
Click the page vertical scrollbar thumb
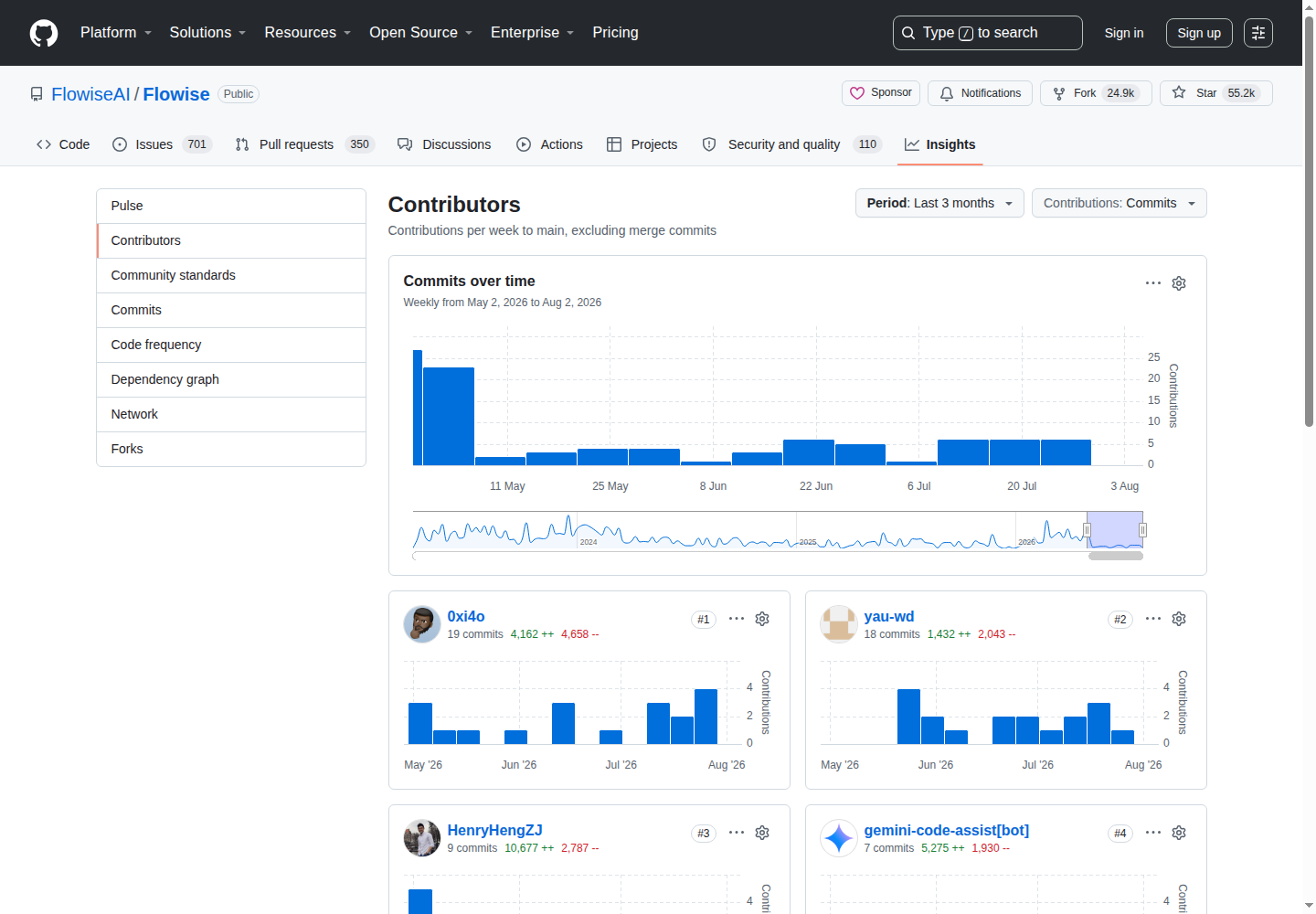point(1309,219)
